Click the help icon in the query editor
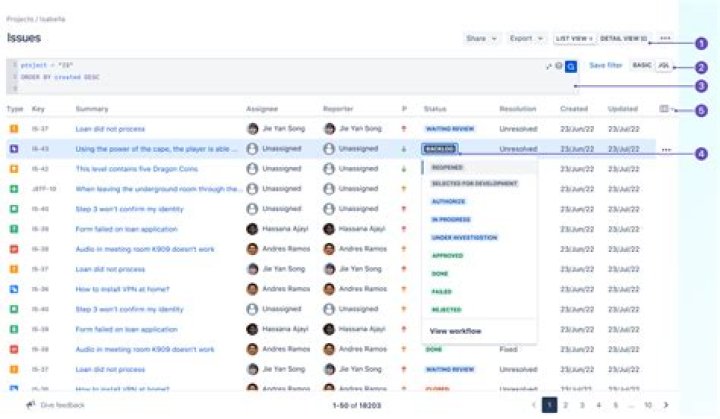 click(x=558, y=66)
